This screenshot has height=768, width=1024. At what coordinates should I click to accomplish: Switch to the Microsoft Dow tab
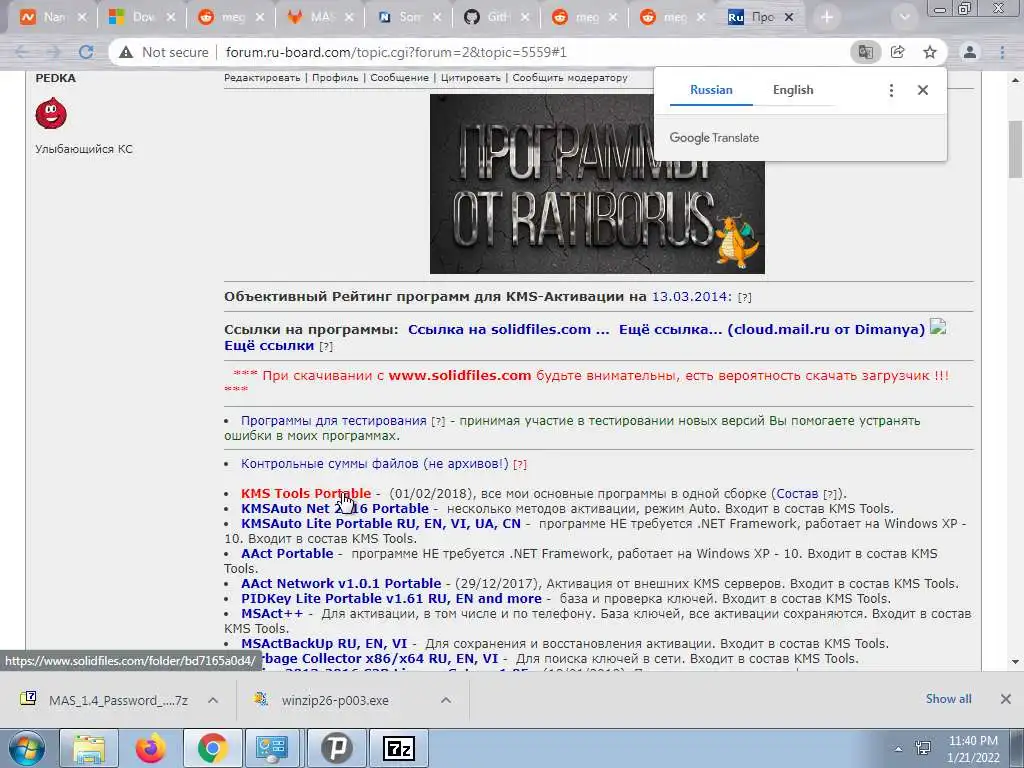tap(143, 18)
